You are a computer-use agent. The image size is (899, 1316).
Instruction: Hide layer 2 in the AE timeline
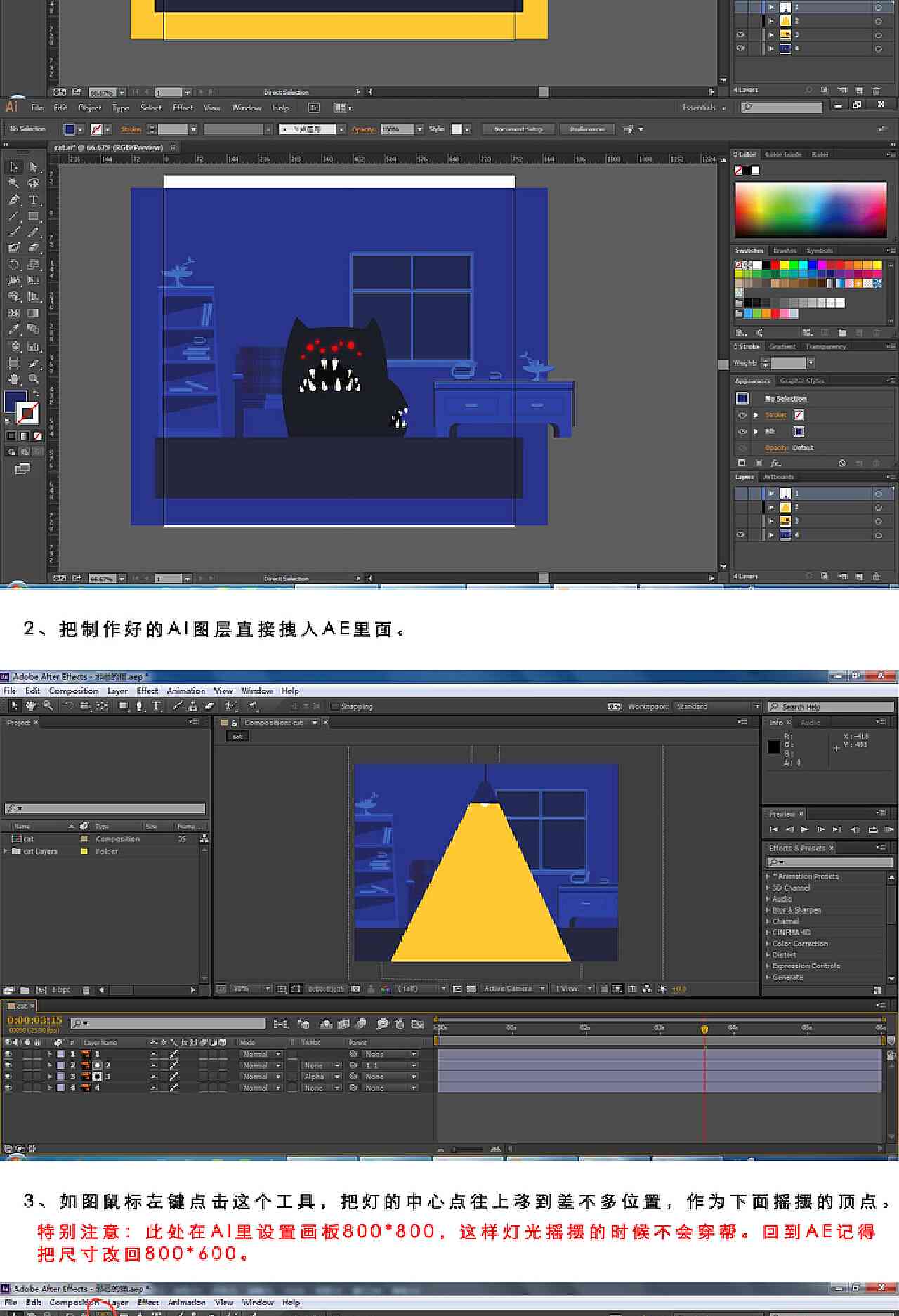pos(8,1065)
